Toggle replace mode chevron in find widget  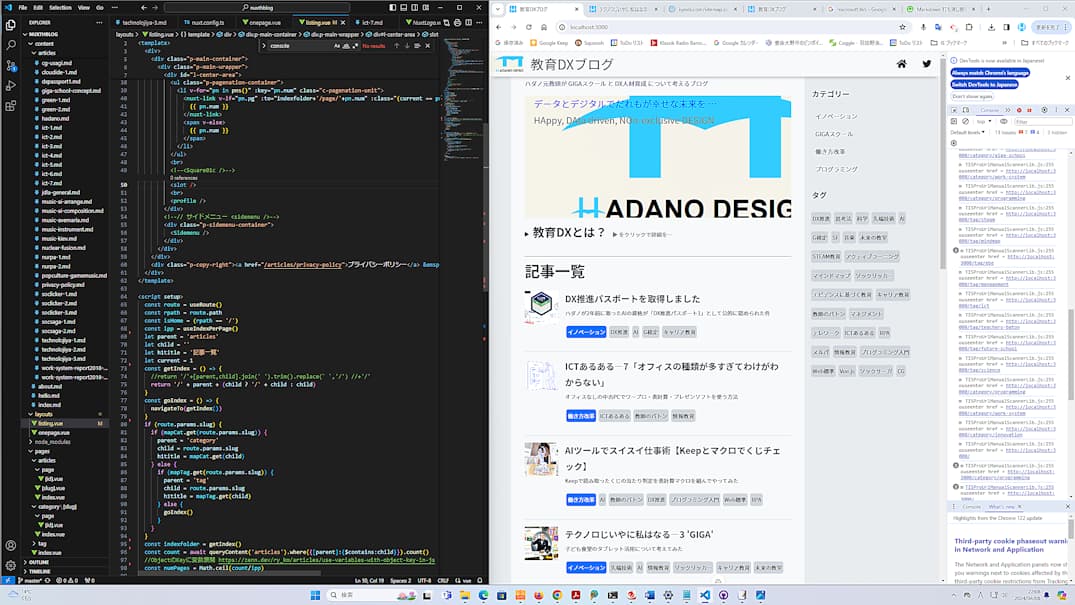point(264,46)
